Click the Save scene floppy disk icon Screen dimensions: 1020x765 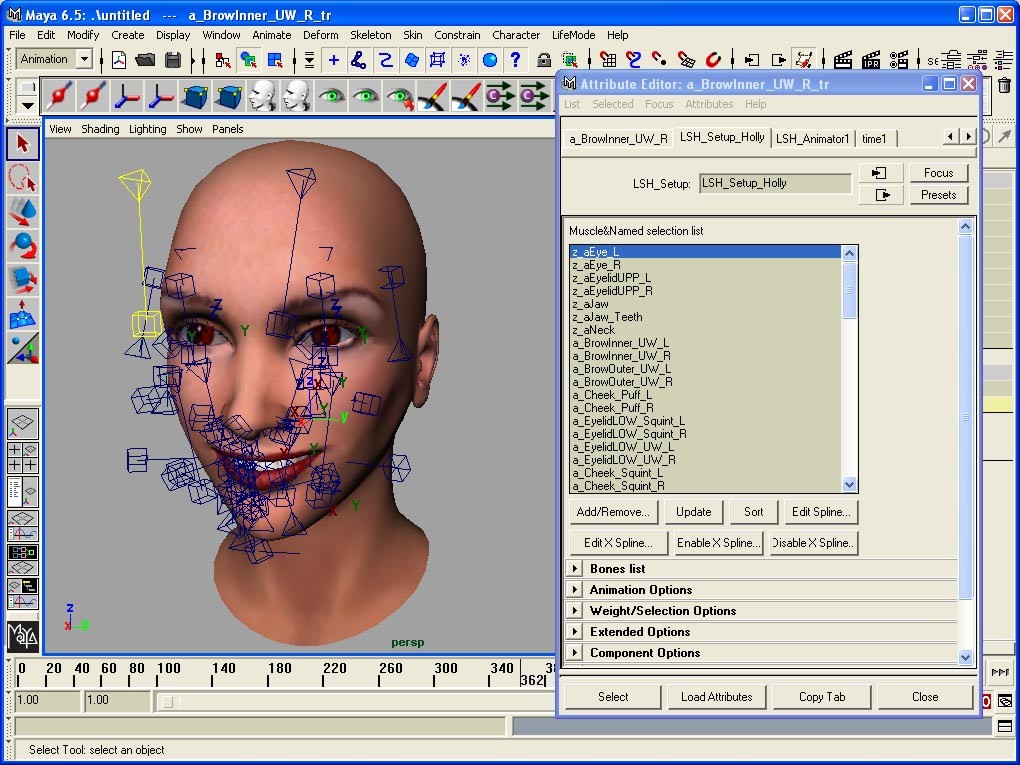coord(173,60)
